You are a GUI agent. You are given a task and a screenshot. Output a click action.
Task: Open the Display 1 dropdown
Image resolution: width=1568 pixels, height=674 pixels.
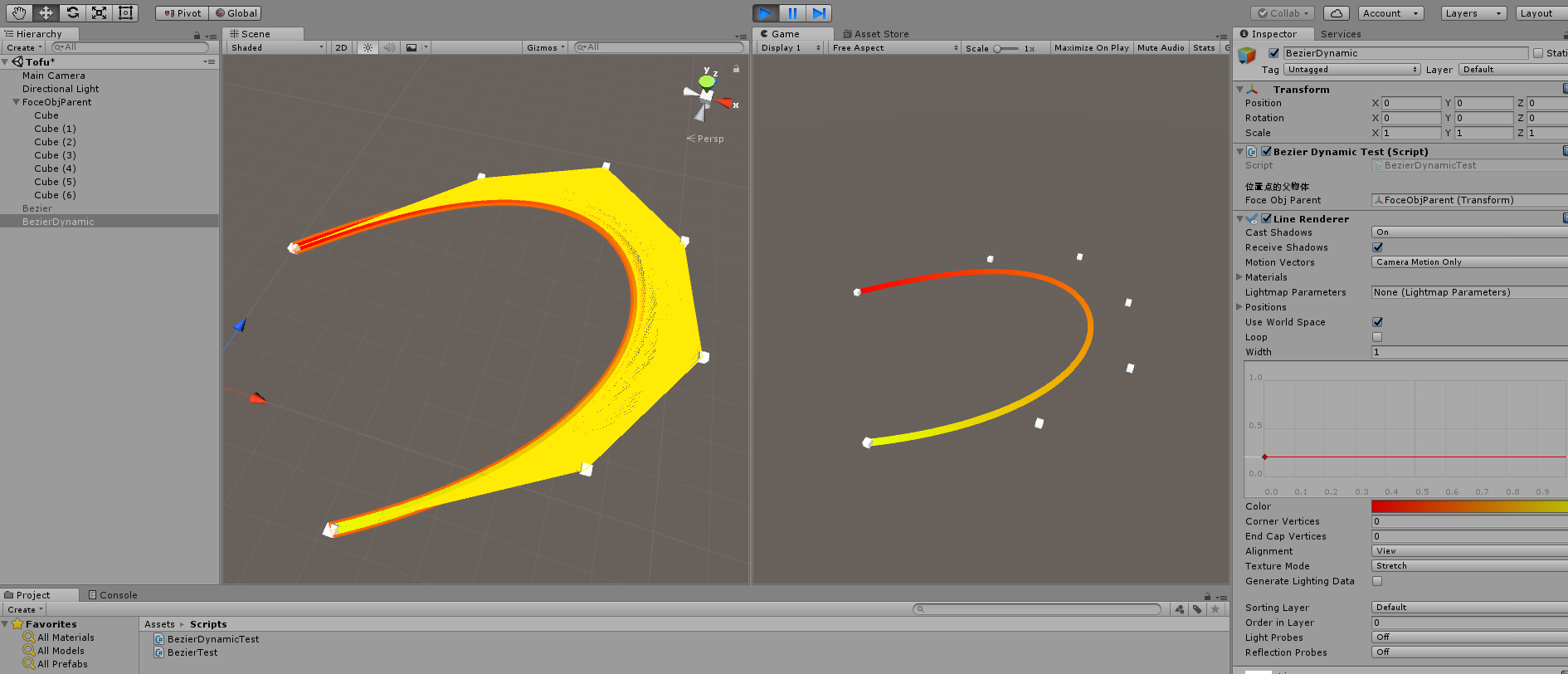tap(791, 47)
